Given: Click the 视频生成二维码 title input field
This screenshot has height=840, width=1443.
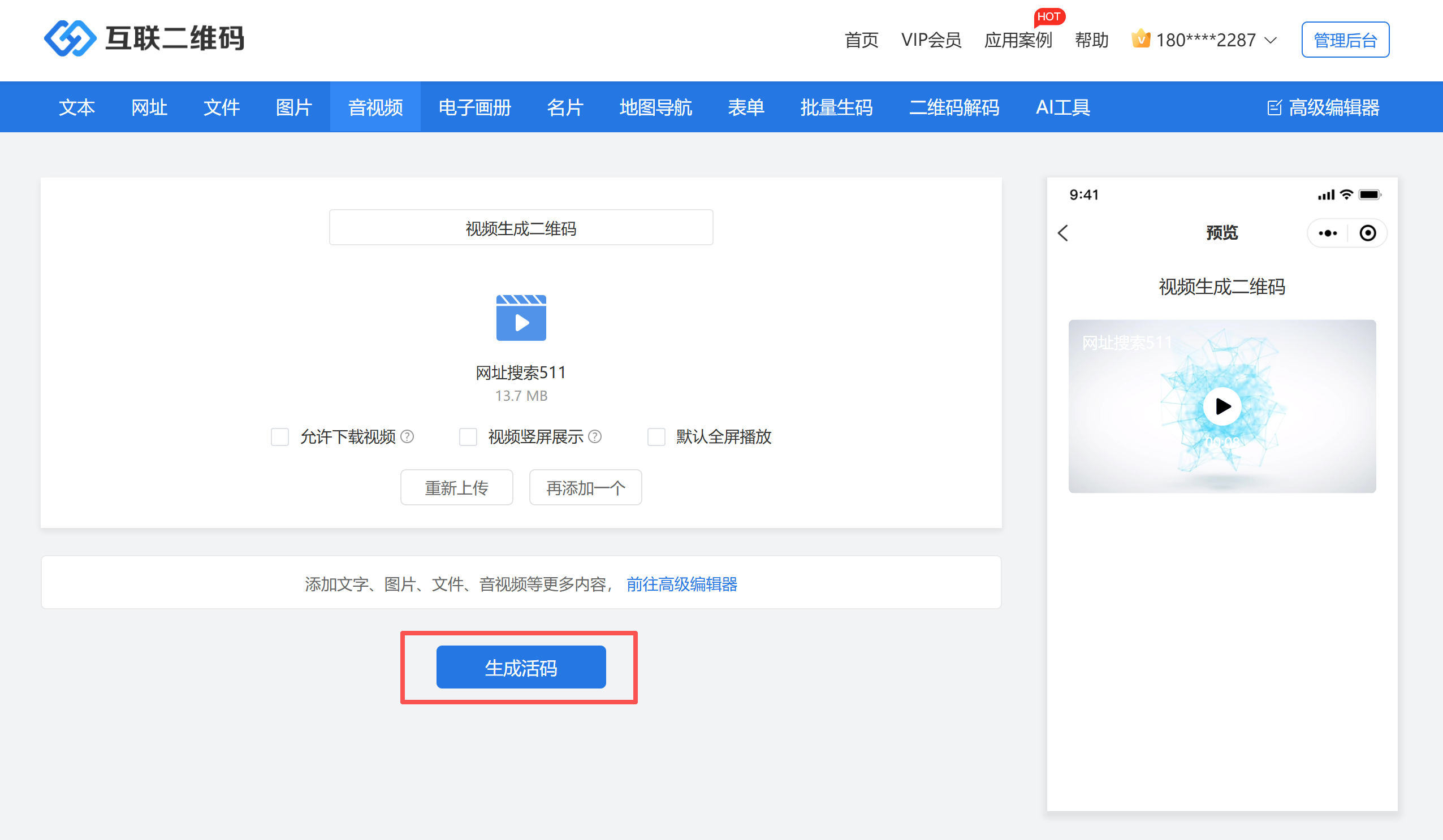Looking at the screenshot, I should point(521,228).
